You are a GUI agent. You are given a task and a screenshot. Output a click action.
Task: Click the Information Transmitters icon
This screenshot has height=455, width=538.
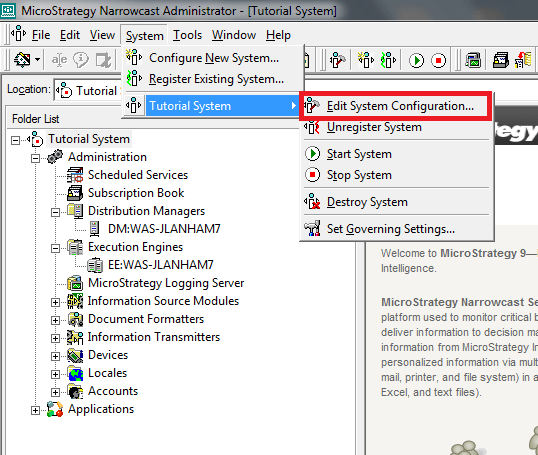[x=75, y=337]
